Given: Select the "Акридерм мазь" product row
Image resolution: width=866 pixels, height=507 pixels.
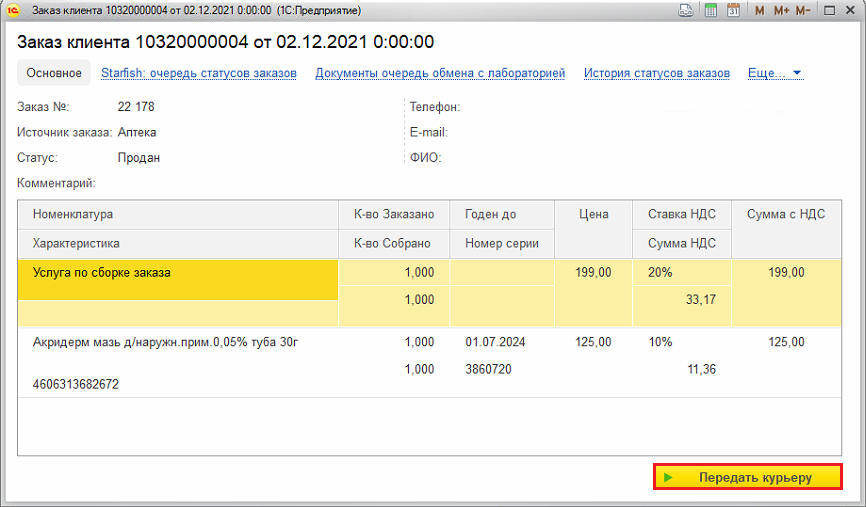Looking at the screenshot, I should click(x=166, y=342).
